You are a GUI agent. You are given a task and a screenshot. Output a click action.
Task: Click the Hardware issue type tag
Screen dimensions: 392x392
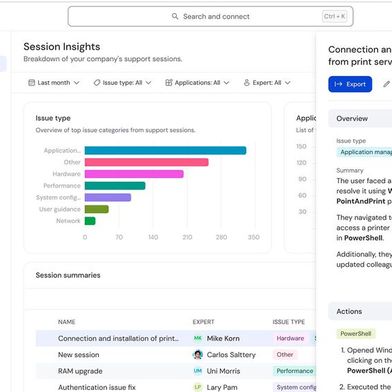pyautogui.click(x=290, y=338)
